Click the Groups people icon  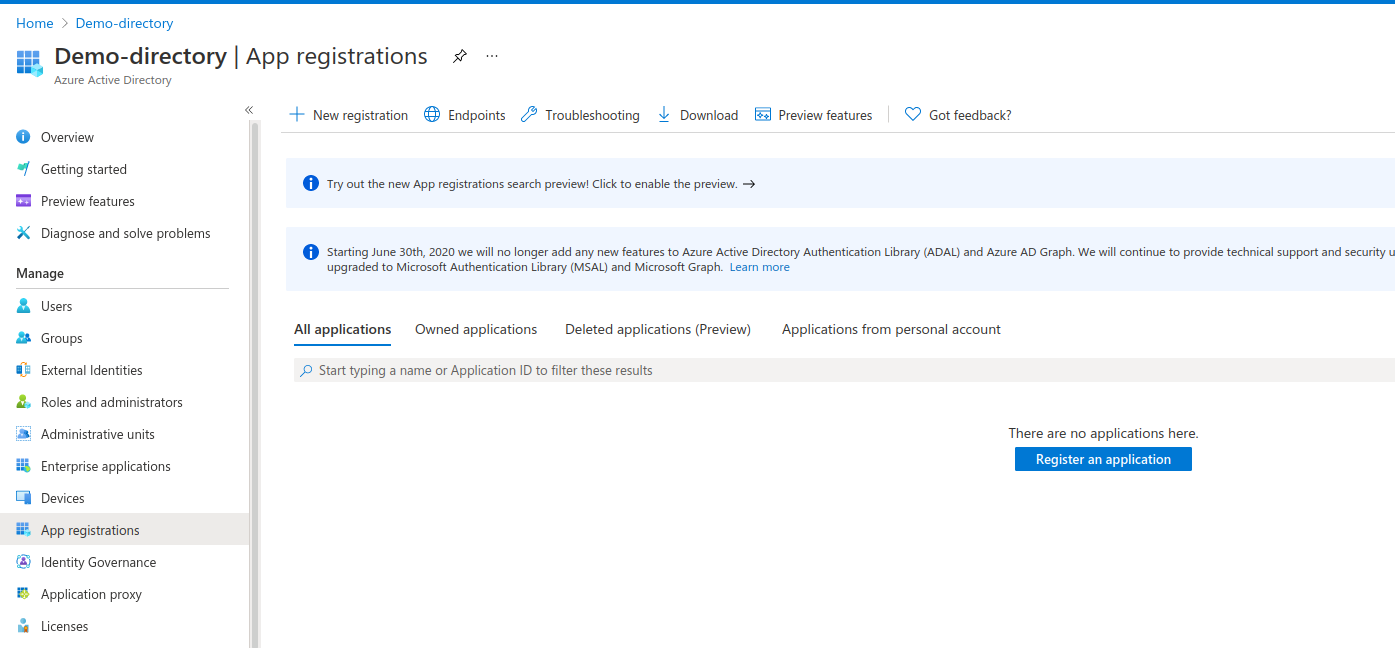(x=23, y=338)
